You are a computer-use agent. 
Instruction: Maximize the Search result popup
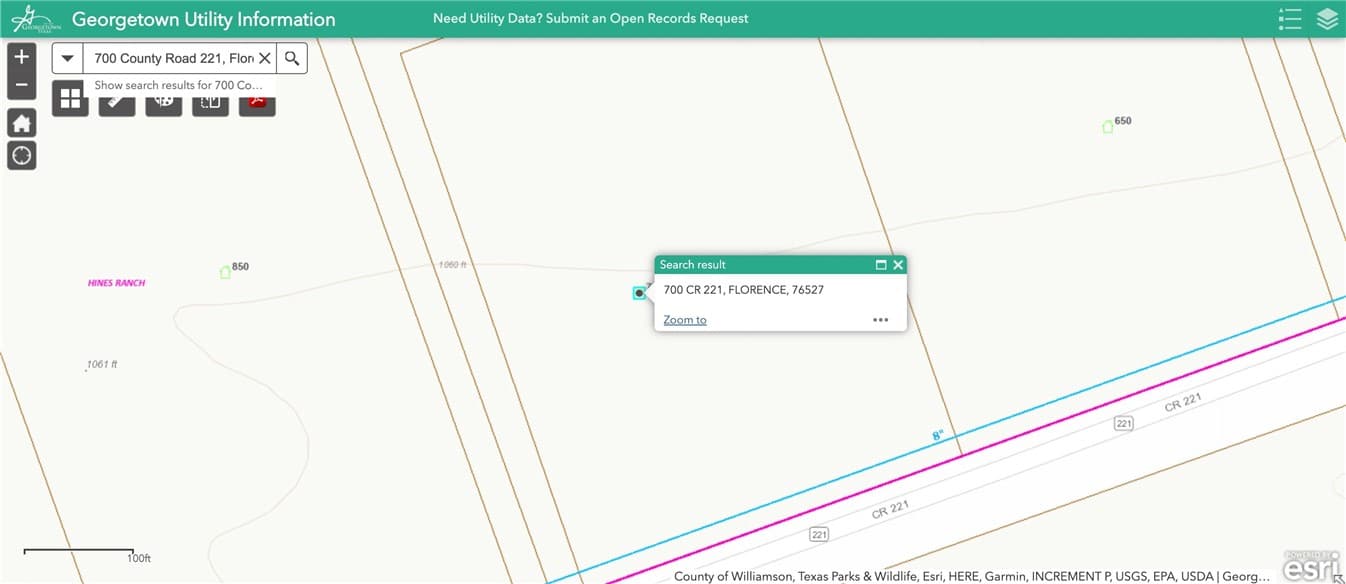(881, 265)
